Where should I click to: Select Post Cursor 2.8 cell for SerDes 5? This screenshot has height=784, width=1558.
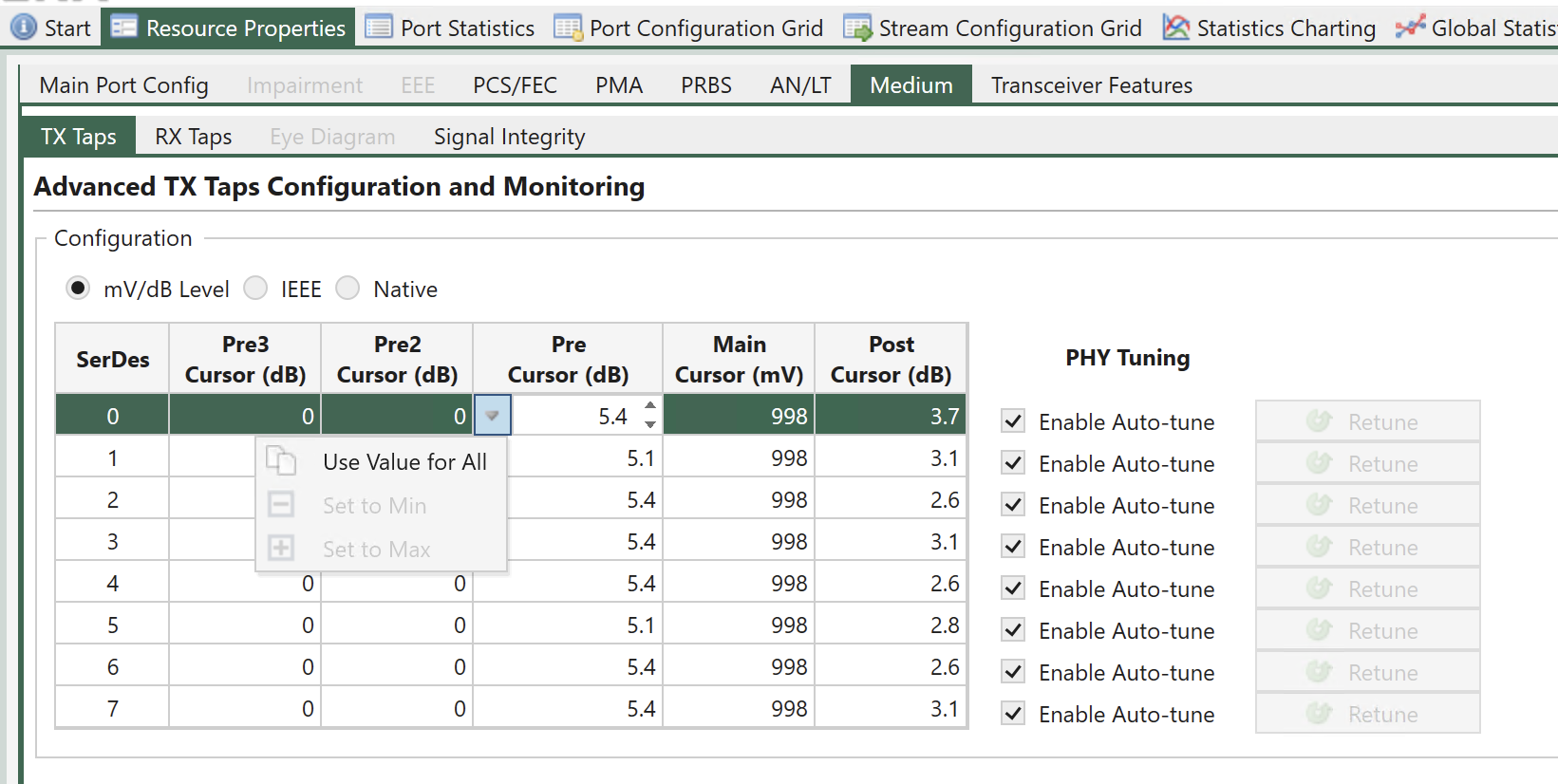[892, 625]
